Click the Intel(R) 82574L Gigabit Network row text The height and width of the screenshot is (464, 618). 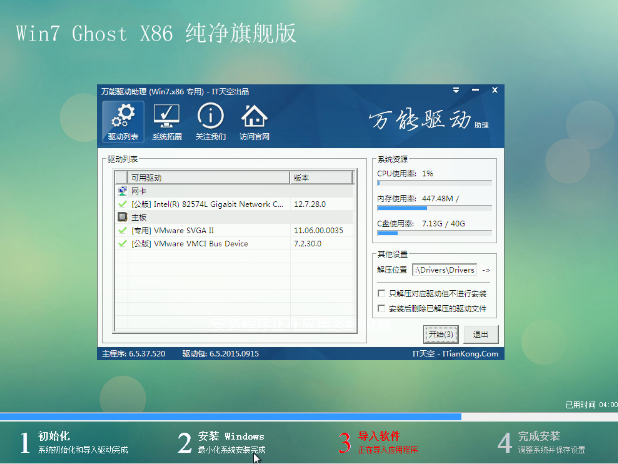tap(207, 204)
